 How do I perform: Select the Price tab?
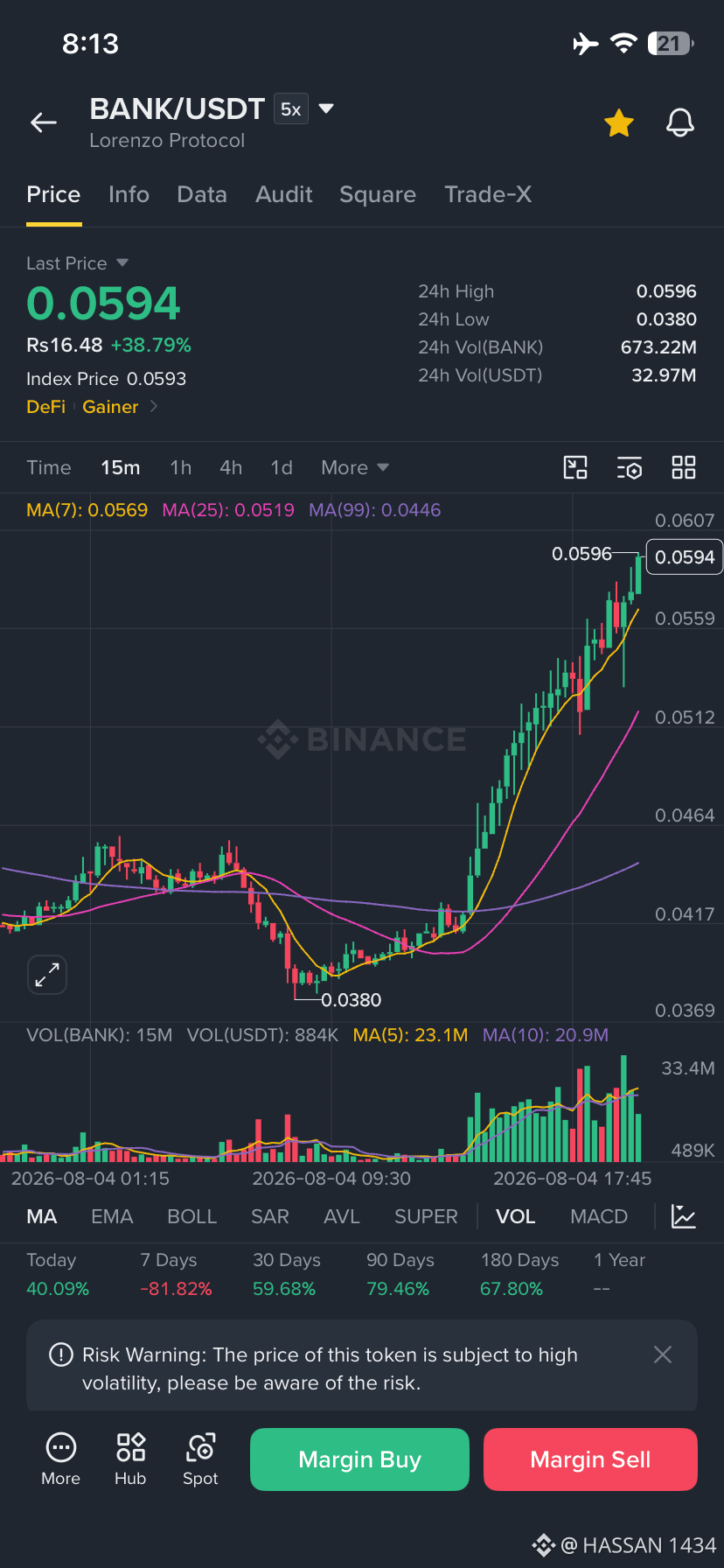coord(53,194)
